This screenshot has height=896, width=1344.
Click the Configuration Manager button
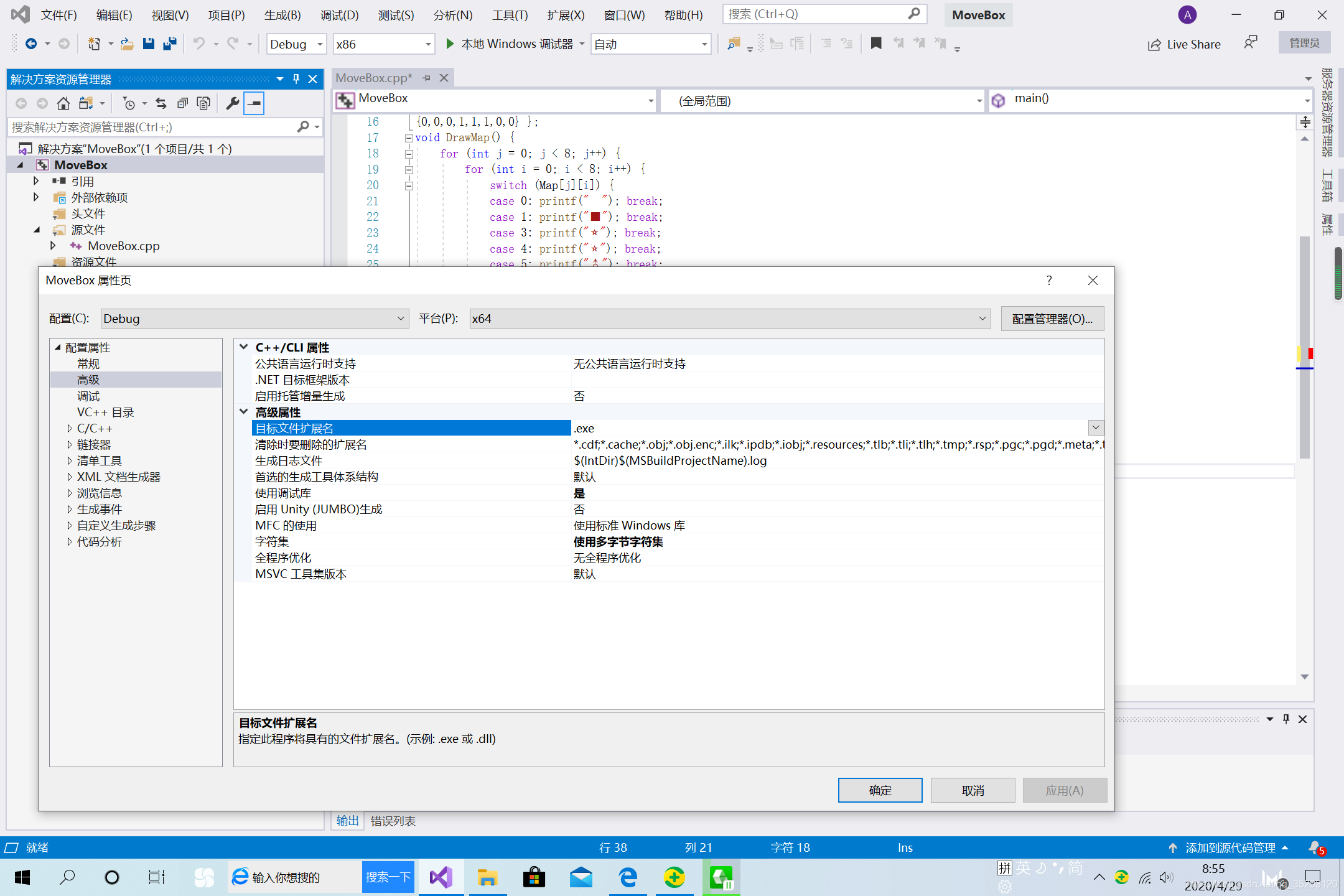pyautogui.click(x=1052, y=319)
